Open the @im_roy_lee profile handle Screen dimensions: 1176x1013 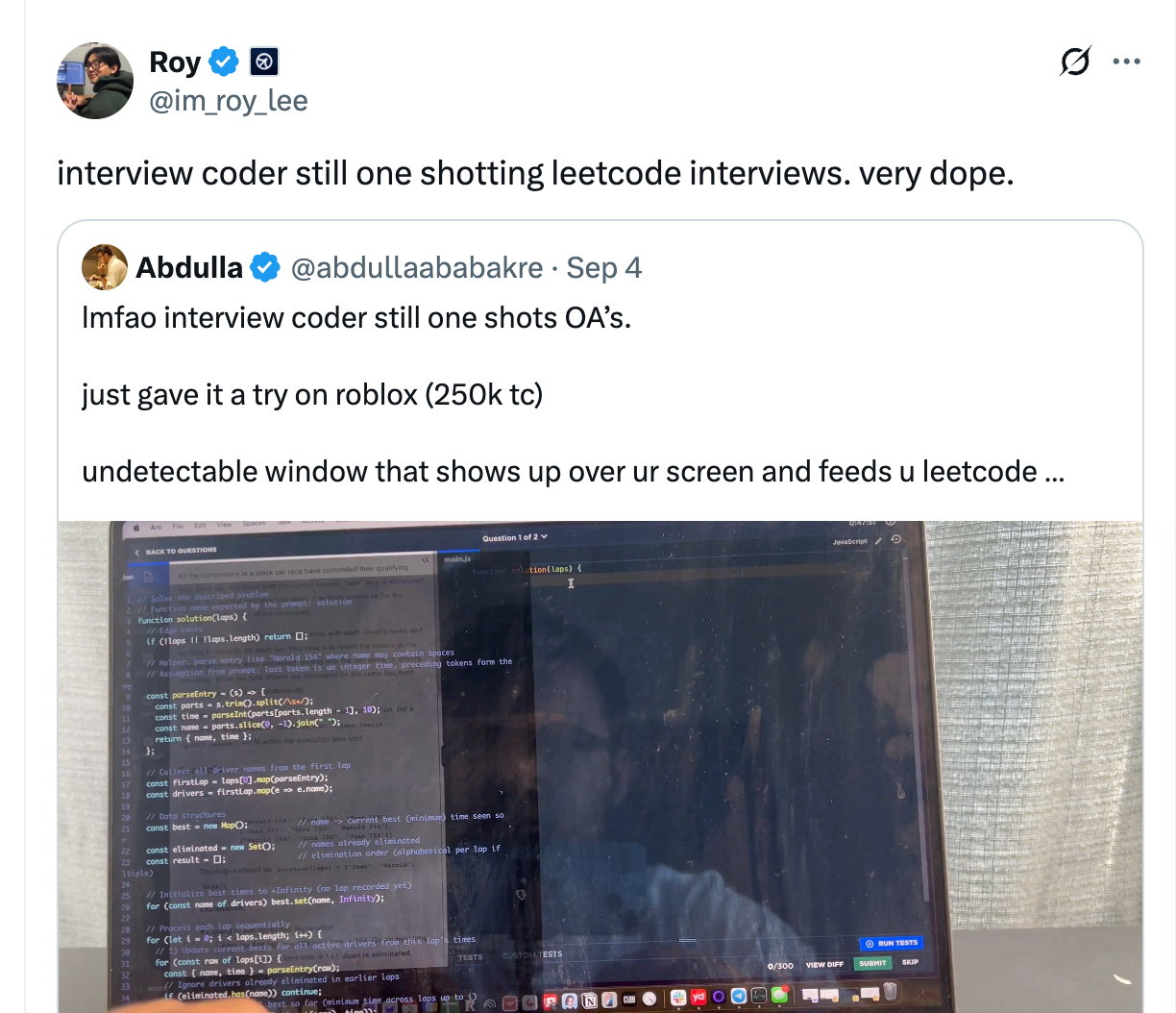click(229, 100)
